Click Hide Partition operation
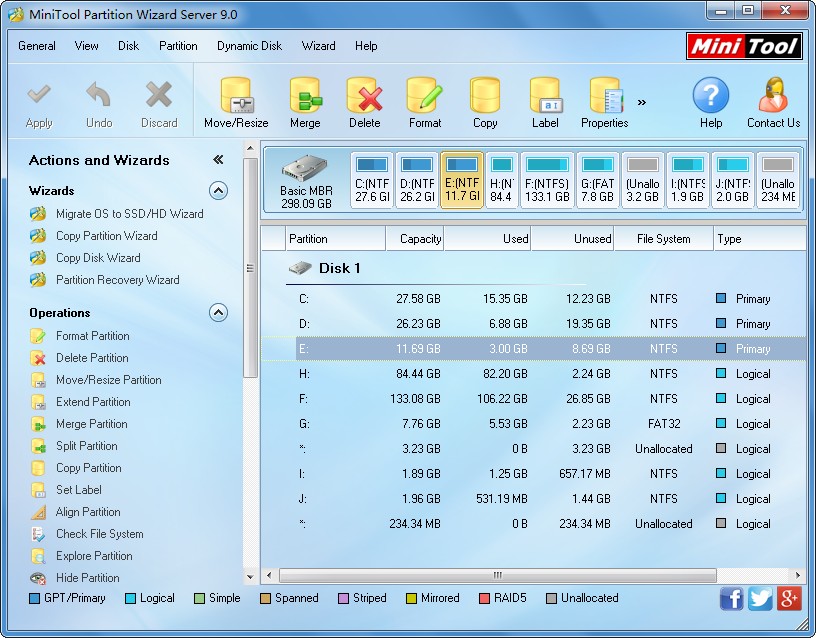 87,578
